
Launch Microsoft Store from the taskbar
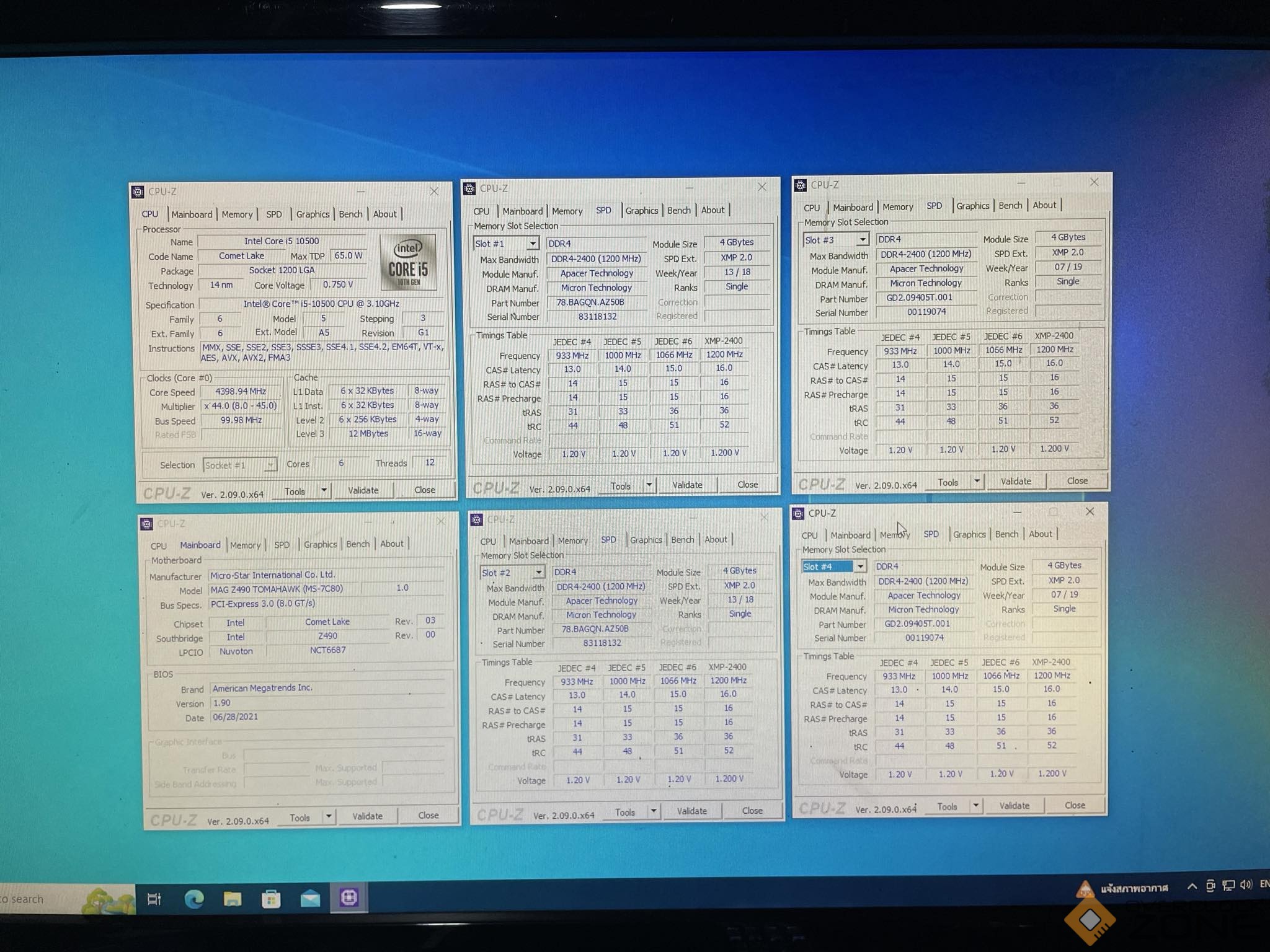point(271,899)
